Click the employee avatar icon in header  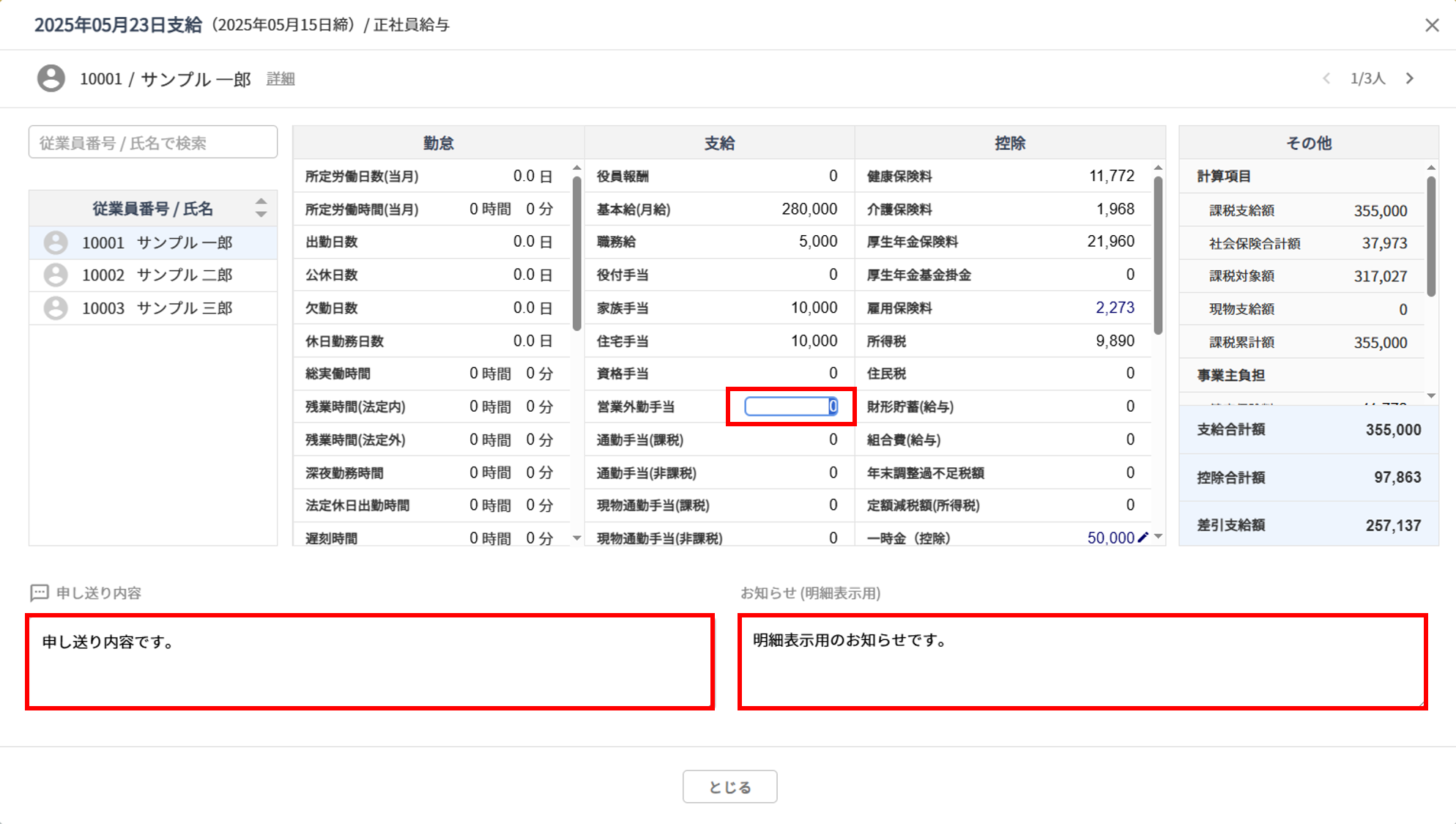point(51,78)
